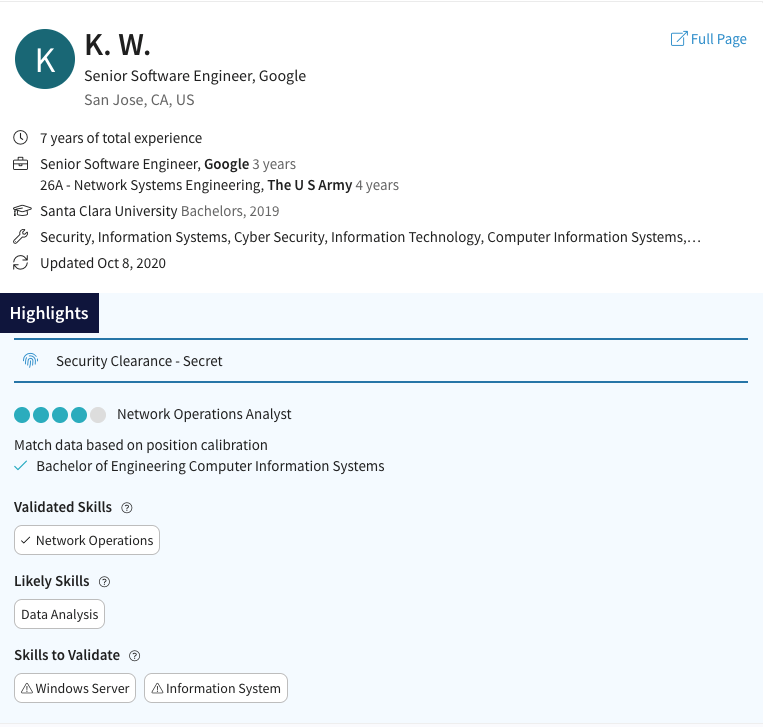The height and width of the screenshot is (727, 763).
Task: Open help icon beside Validated Skills
Action: (x=127, y=508)
